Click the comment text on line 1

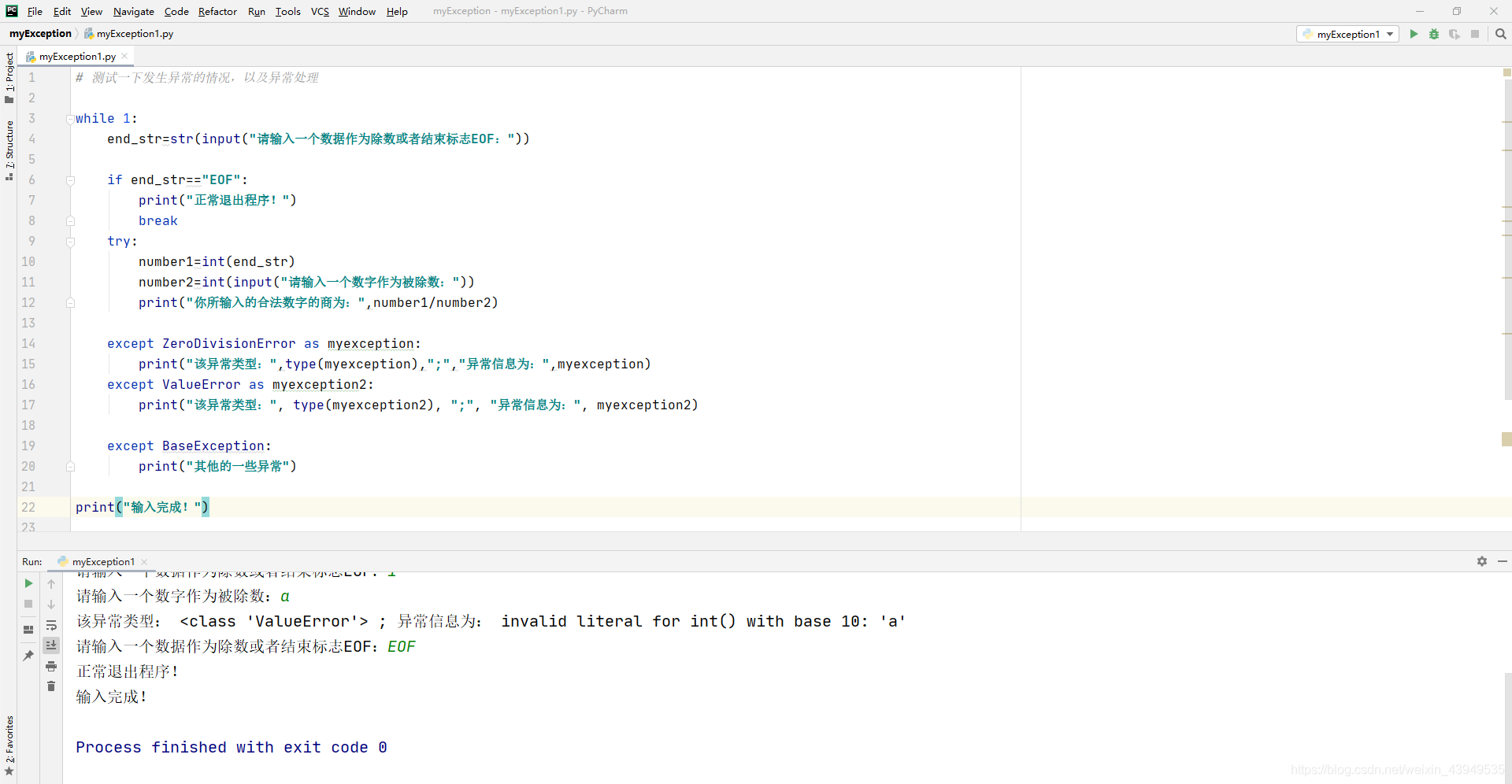click(x=197, y=77)
